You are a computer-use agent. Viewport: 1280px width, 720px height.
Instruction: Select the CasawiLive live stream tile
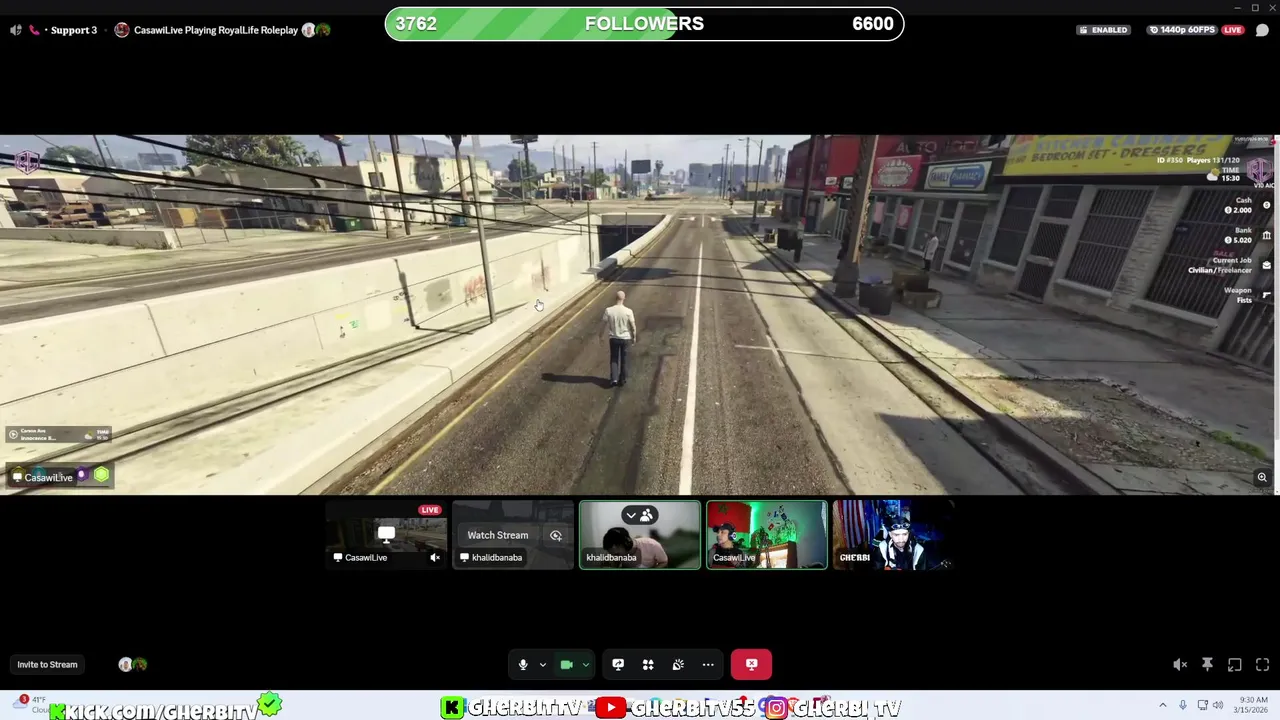pyautogui.click(x=387, y=535)
